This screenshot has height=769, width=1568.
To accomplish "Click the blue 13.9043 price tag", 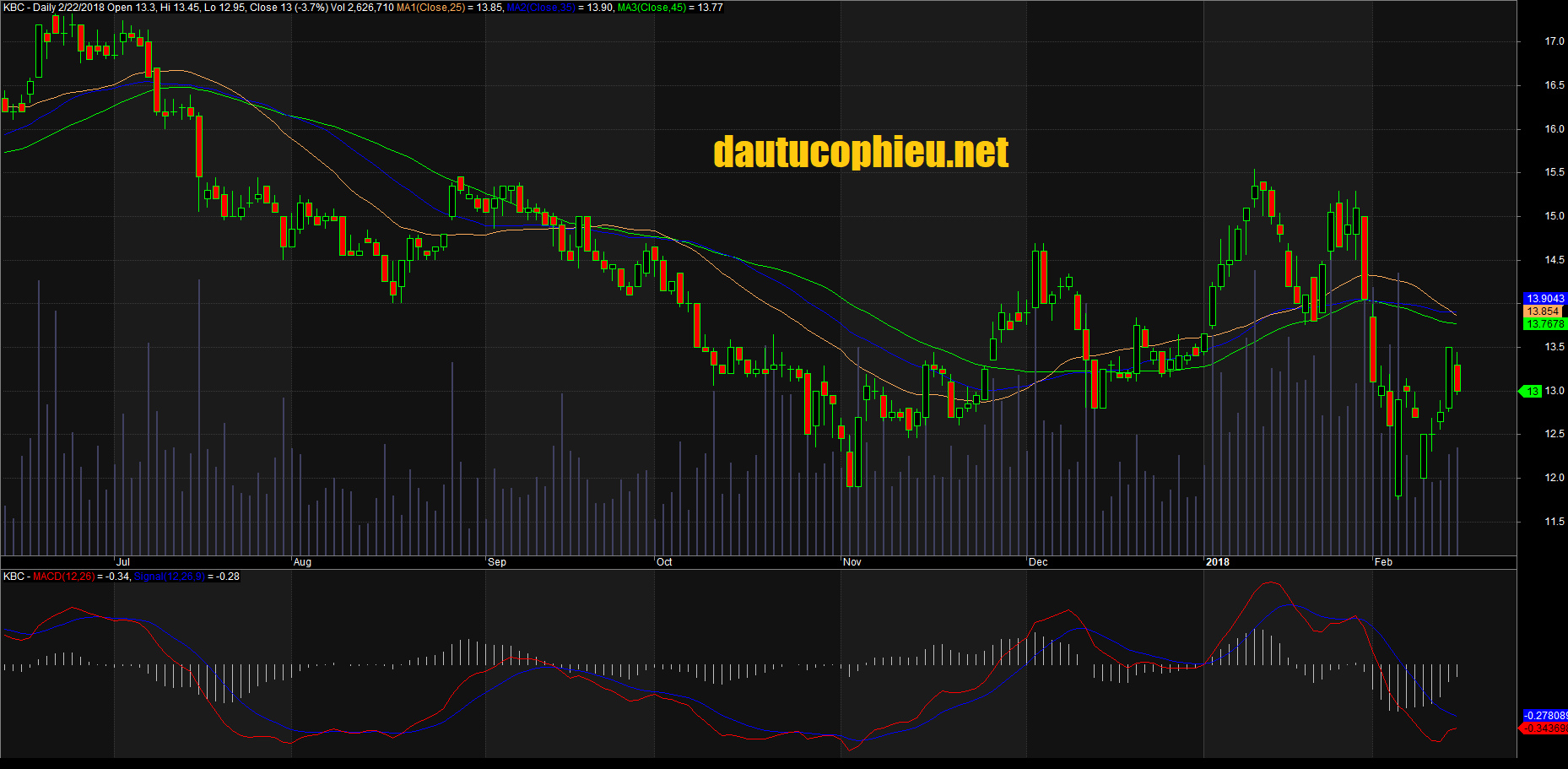I will point(1544,299).
